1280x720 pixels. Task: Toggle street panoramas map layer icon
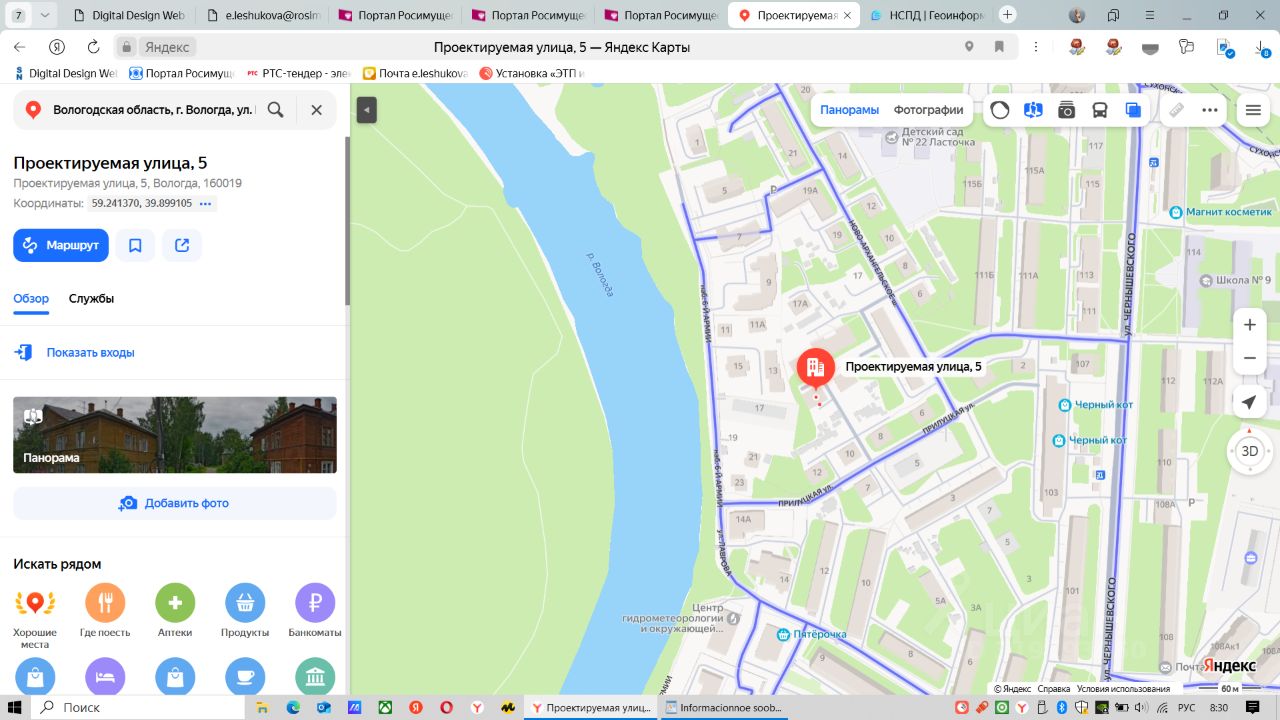1033,110
